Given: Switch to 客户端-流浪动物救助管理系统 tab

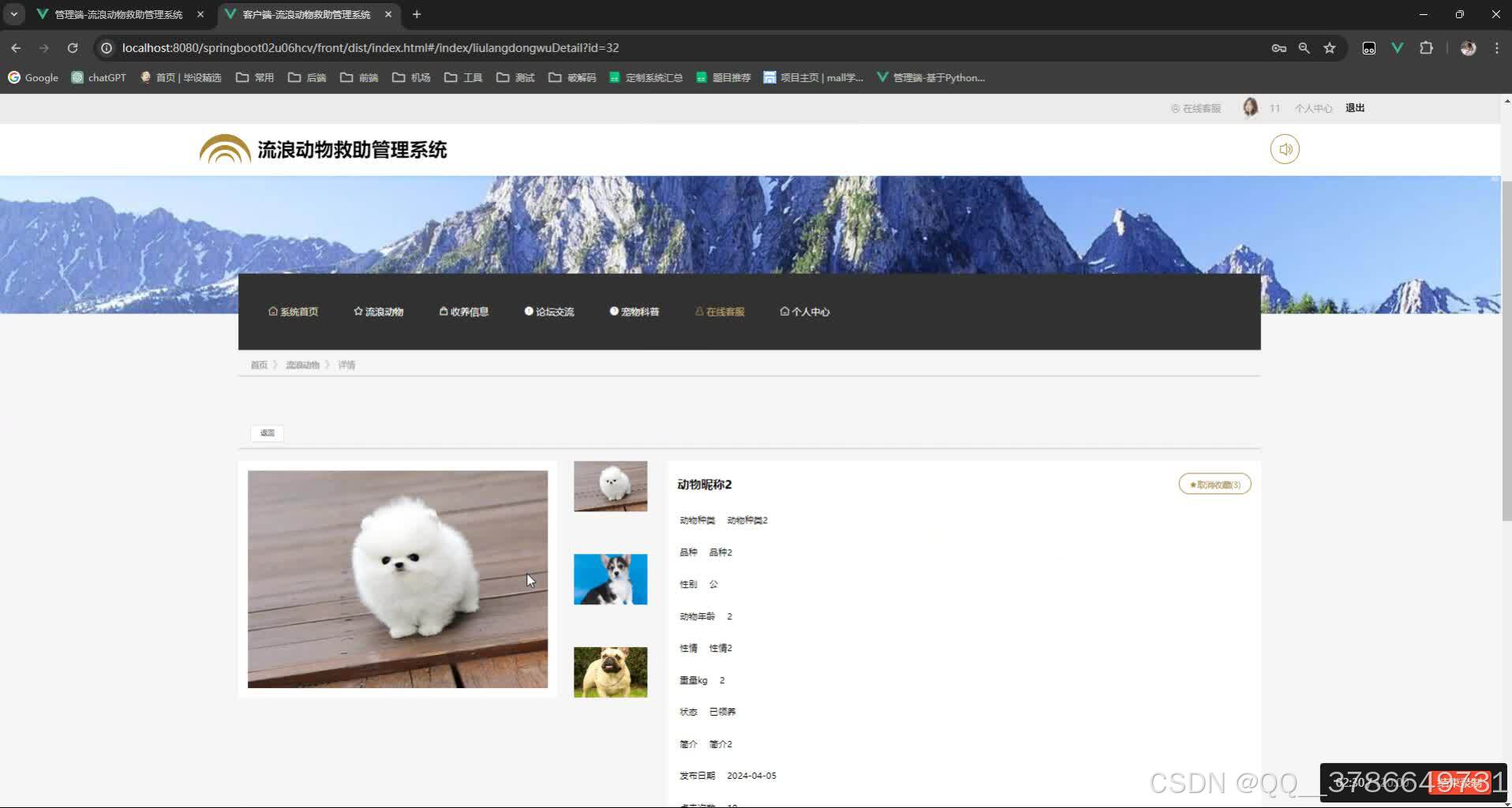Looking at the screenshot, I should (x=306, y=14).
